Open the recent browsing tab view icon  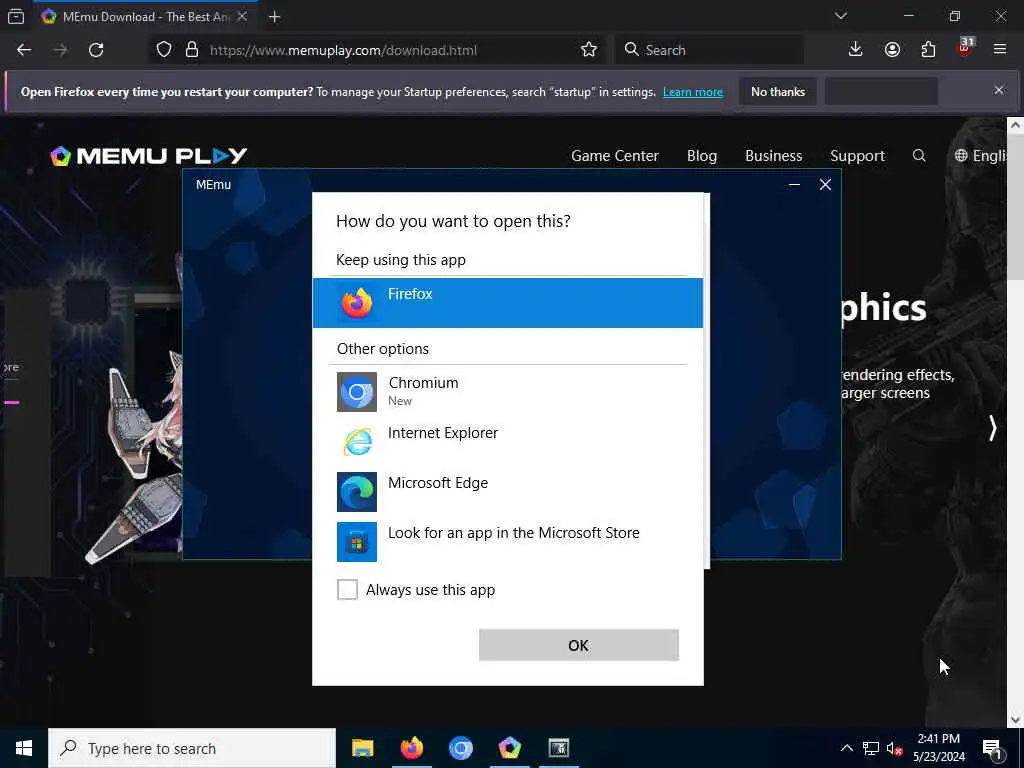[16, 17]
